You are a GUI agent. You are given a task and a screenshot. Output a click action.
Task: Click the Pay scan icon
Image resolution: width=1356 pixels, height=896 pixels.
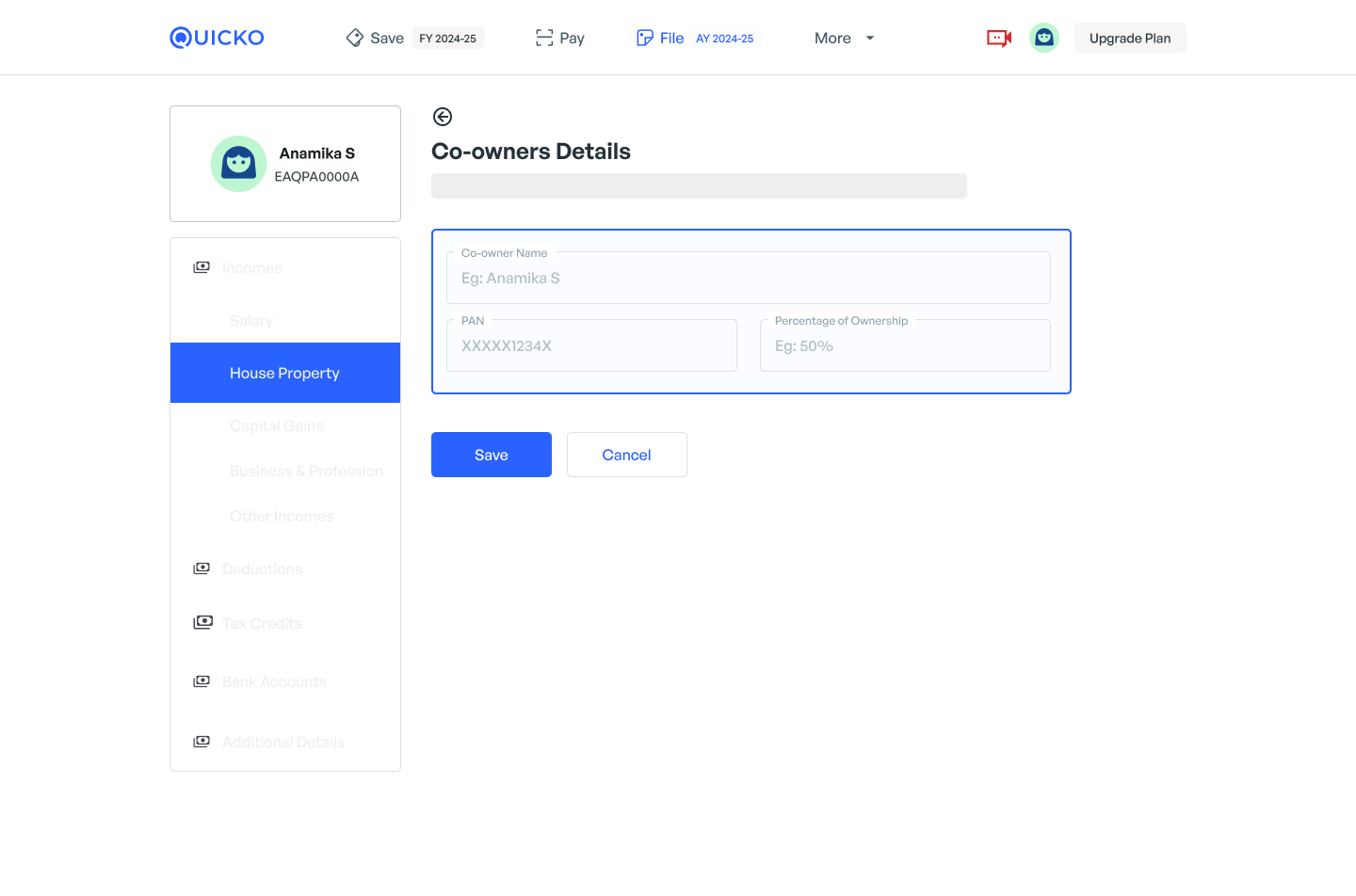coord(544,38)
